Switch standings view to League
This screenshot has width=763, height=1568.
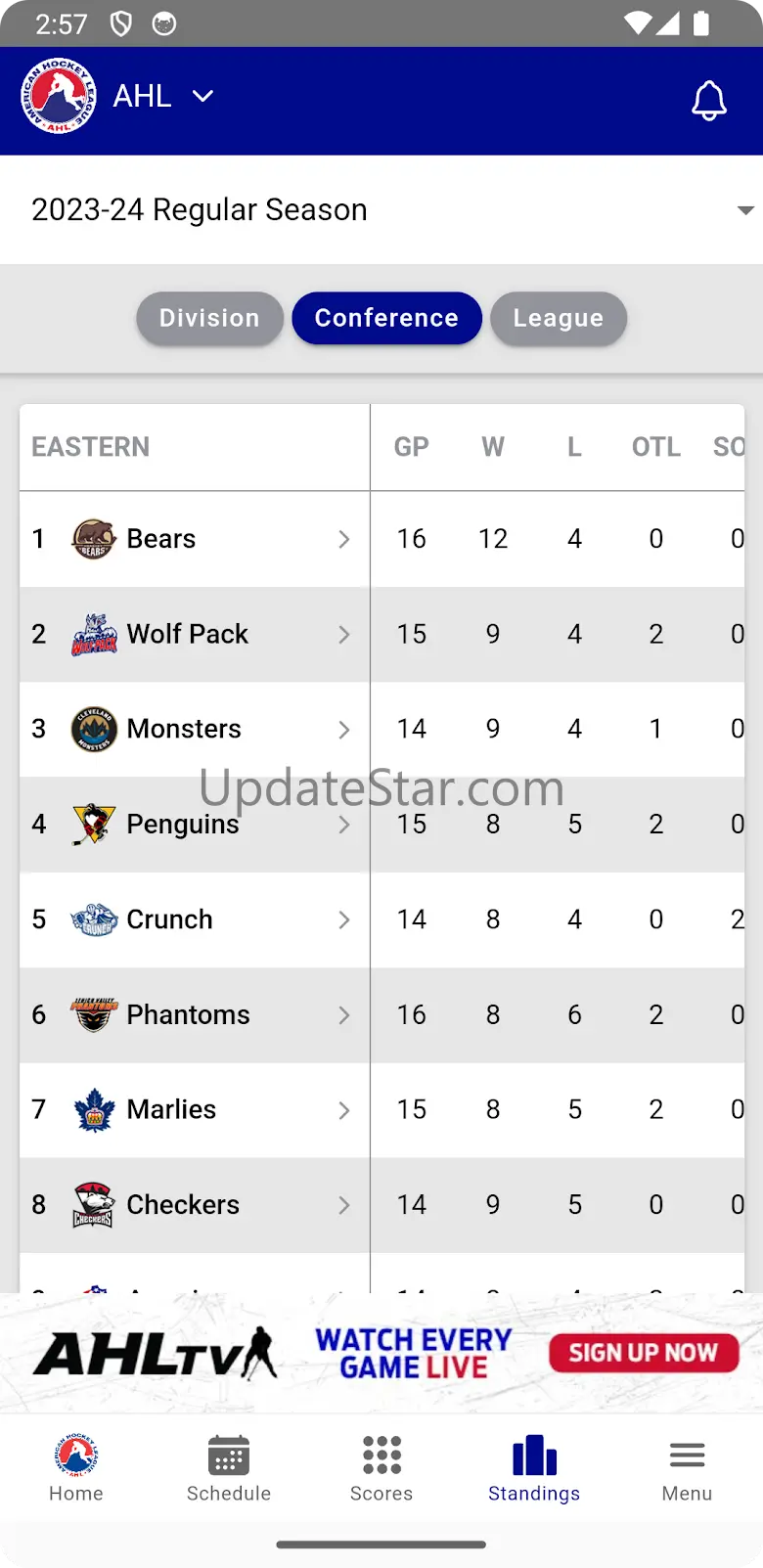[x=559, y=318]
